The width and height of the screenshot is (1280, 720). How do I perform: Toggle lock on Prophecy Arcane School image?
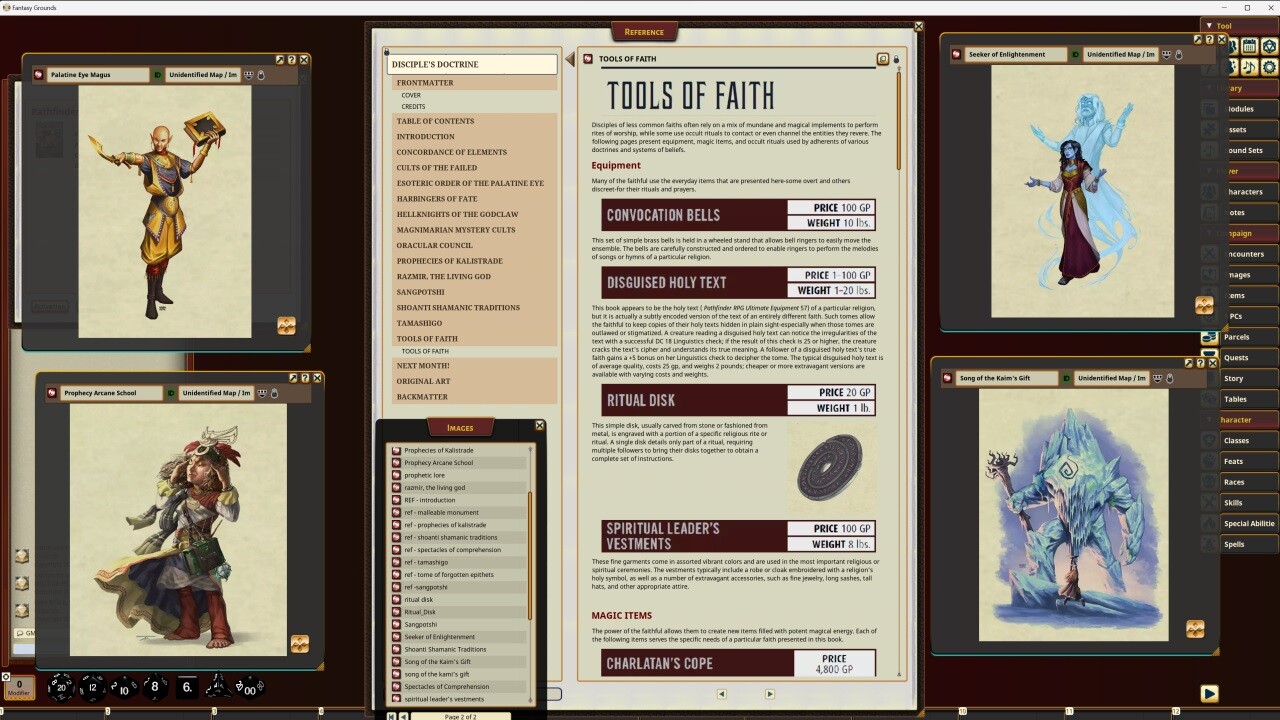point(275,393)
